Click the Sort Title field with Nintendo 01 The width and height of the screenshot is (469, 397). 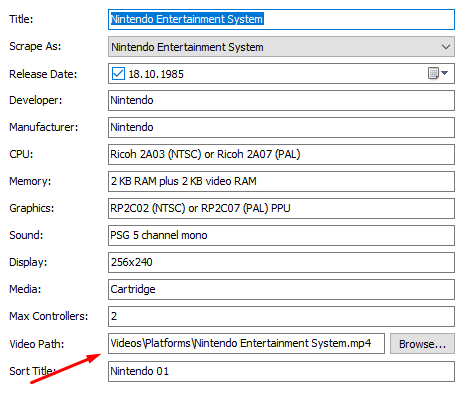pyautogui.click(x=281, y=371)
